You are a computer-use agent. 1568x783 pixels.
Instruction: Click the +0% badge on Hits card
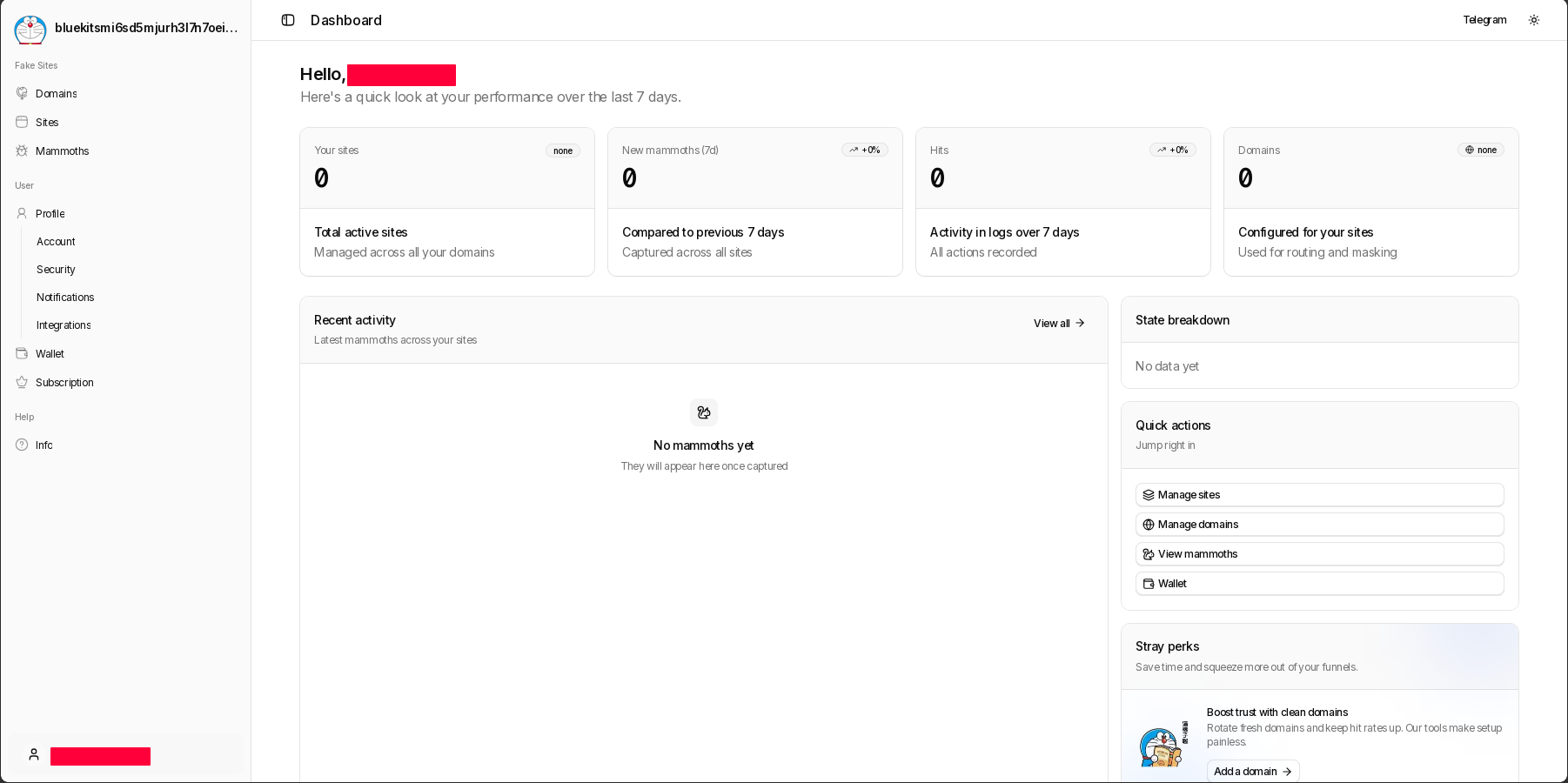coord(1173,150)
